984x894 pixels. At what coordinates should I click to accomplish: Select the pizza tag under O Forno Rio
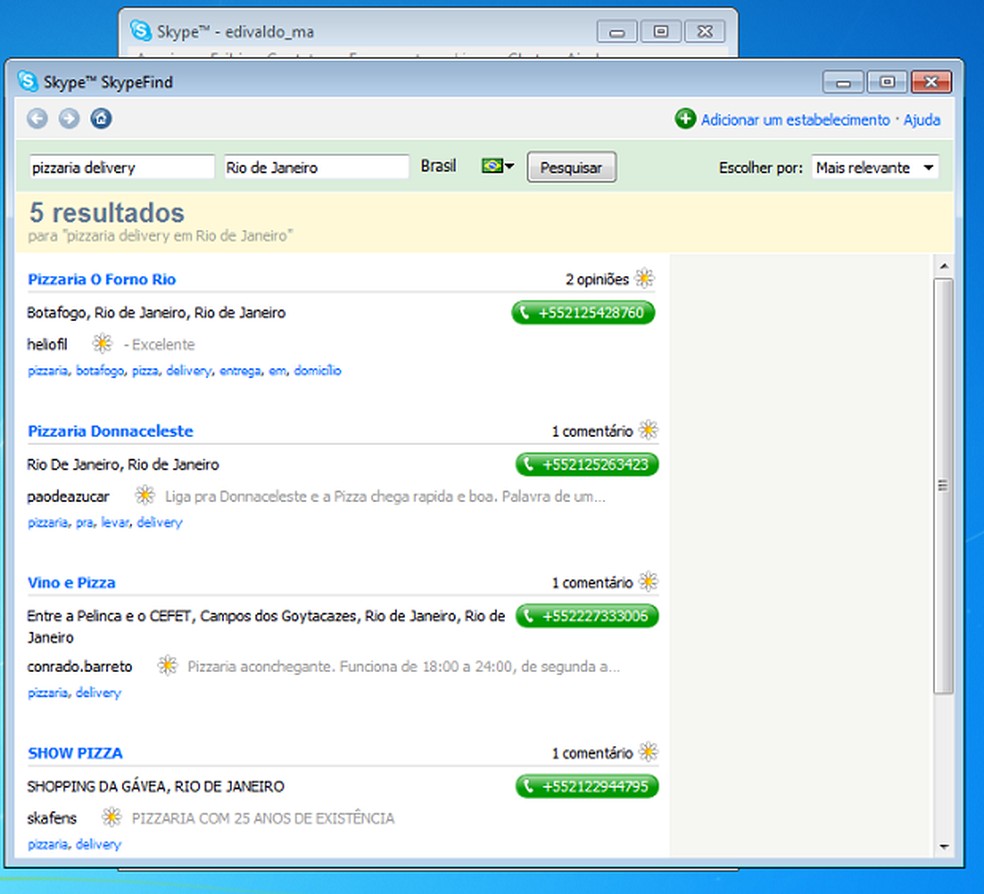145,371
